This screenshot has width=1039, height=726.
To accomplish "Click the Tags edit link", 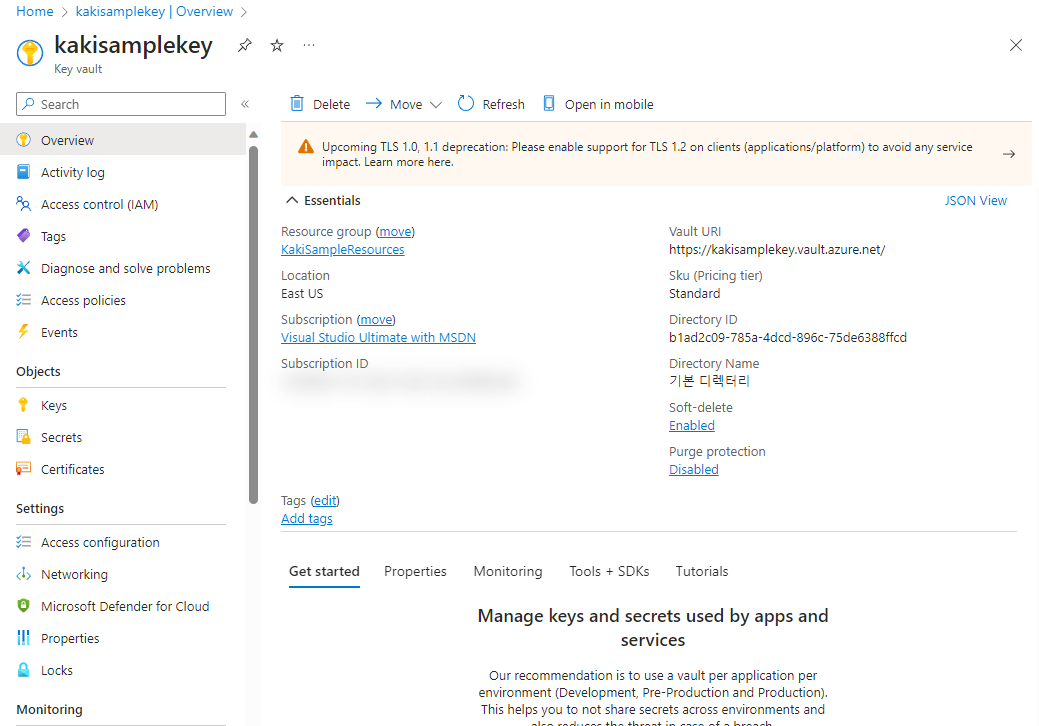I will [x=325, y=500].
